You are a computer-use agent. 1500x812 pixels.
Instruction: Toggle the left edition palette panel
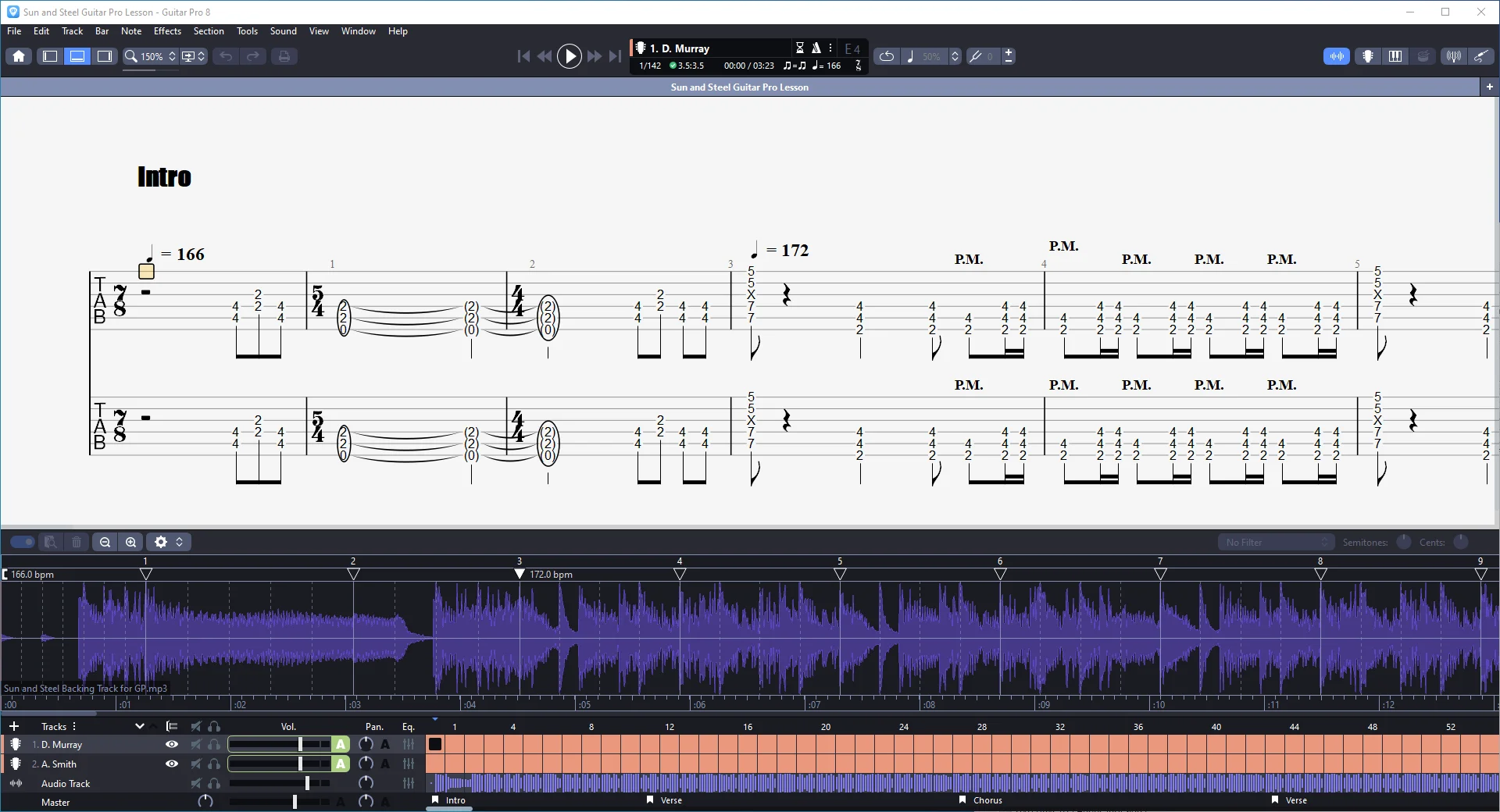tap(49, 56)
